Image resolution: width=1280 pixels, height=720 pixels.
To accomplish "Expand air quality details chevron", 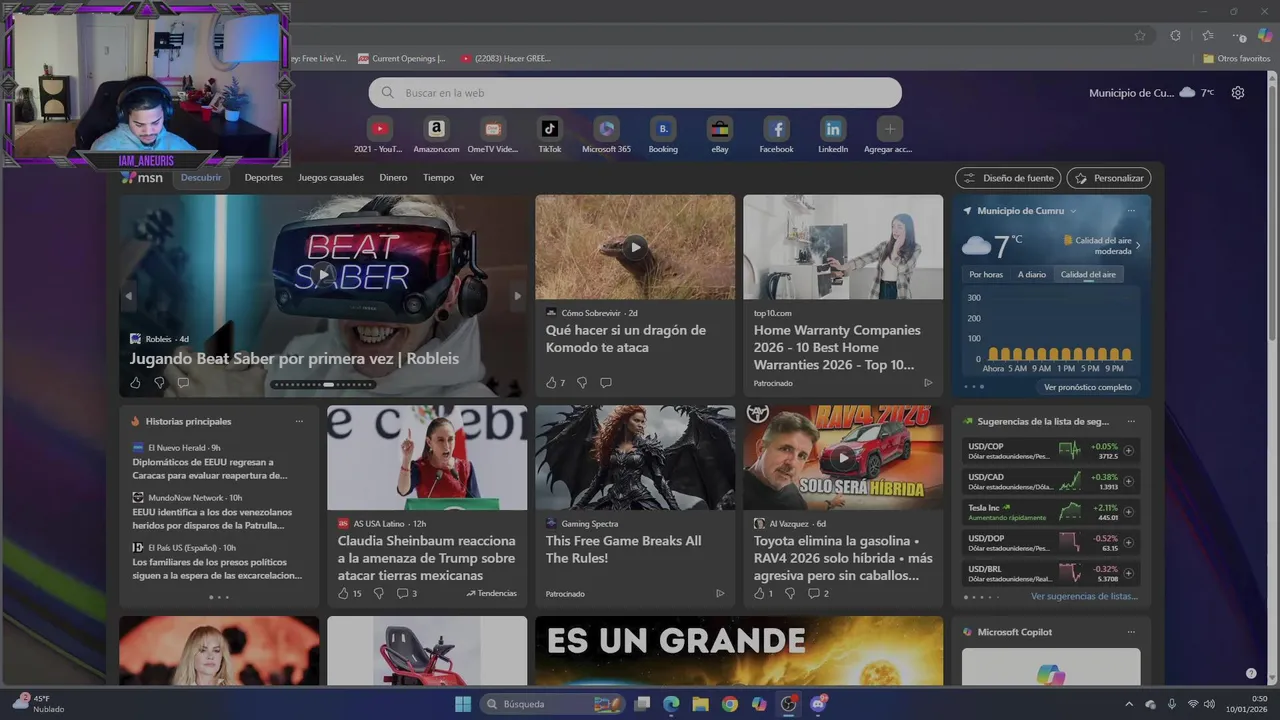I will pyautogui.click(x=1138, y=245).
